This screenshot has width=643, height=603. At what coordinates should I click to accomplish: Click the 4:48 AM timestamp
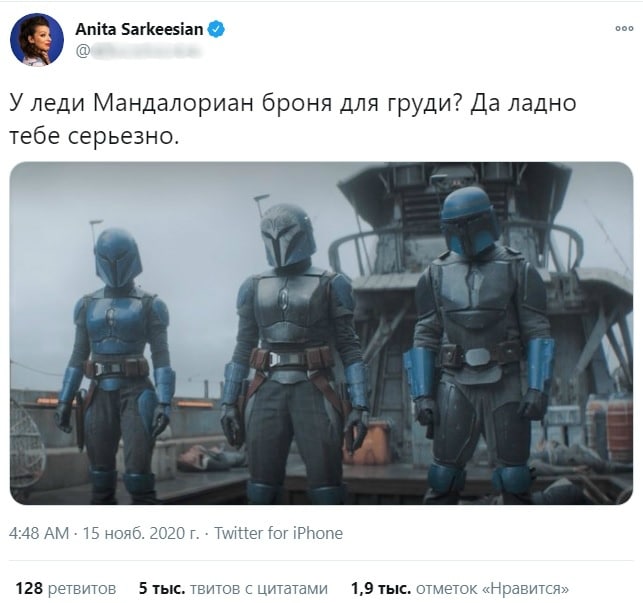pyautogui.click(x=39, y=533)
